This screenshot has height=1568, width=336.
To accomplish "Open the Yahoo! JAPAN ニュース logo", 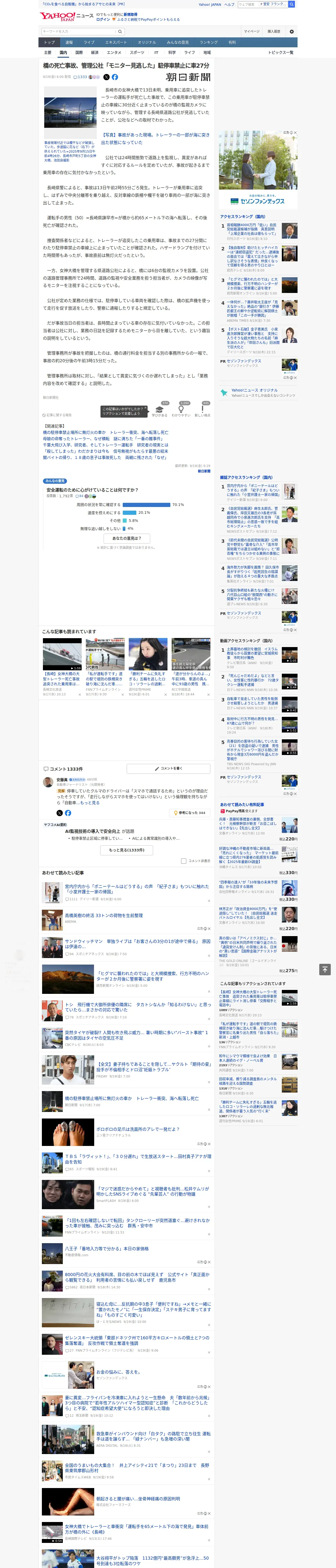I will (66, 16).
